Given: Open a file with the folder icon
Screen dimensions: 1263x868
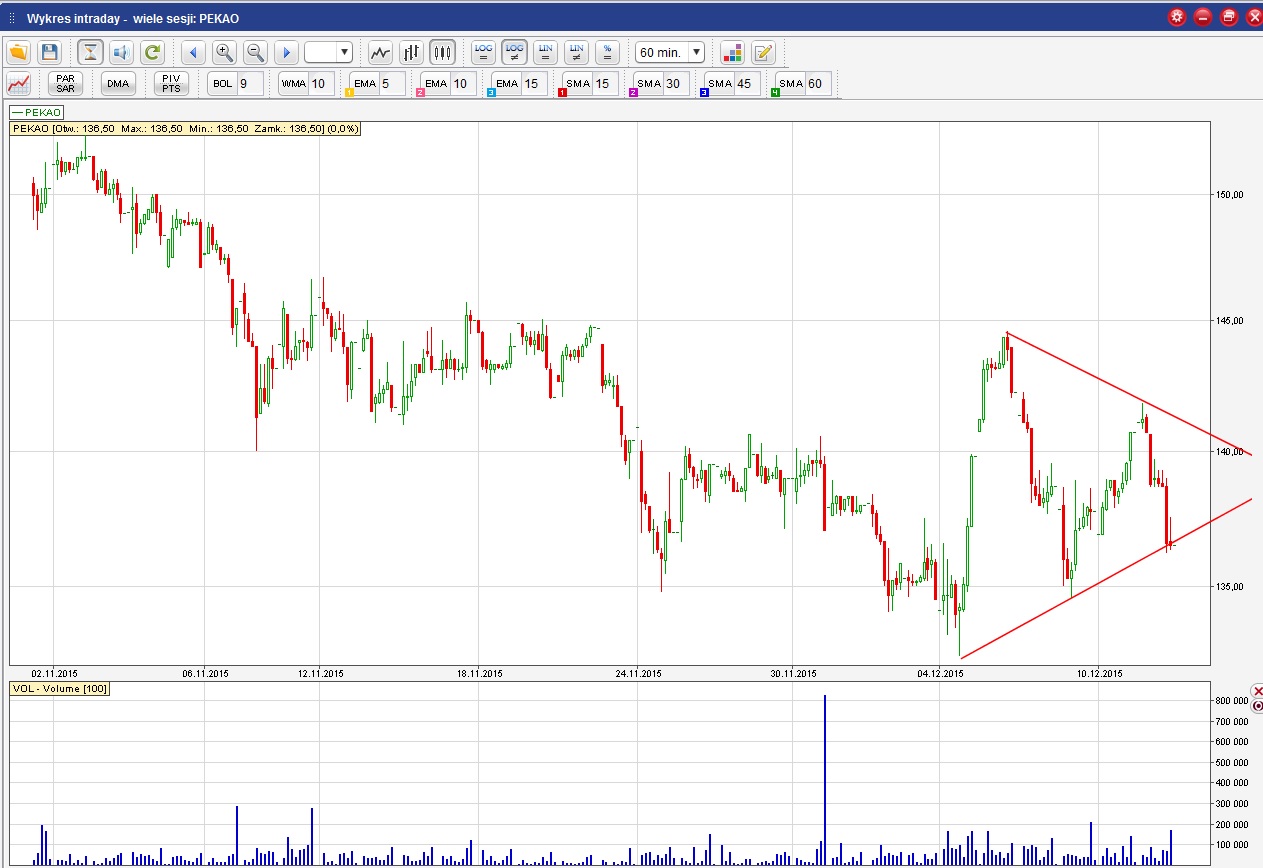Looking at the screenshot, I should click(18, 52).
